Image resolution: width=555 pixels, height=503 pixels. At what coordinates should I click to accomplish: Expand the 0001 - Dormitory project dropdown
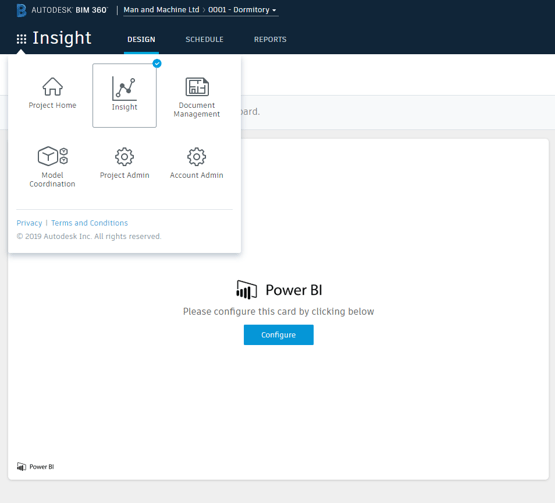point(242,10)
